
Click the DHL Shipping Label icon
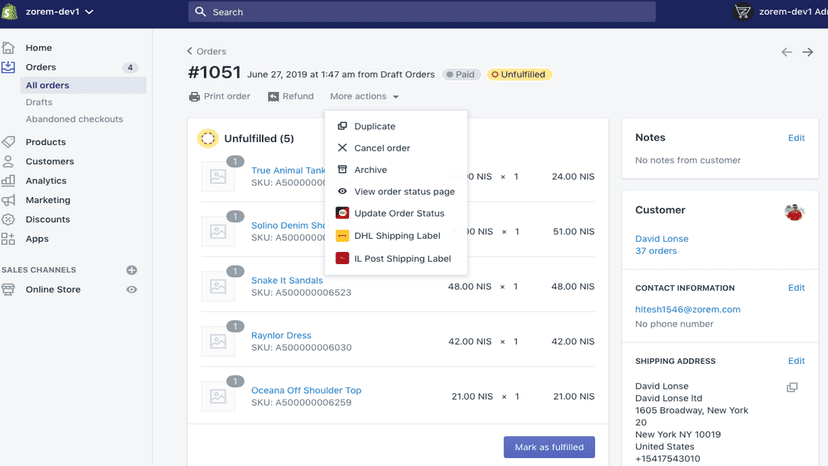pyautogui.click(x=342, y=236)
